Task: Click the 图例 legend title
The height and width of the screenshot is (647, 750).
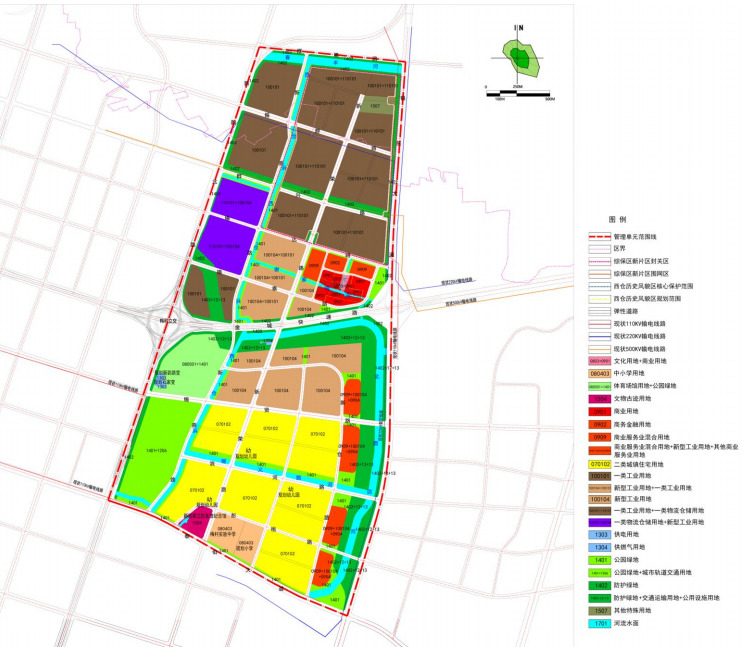Action: coord(616,218)
